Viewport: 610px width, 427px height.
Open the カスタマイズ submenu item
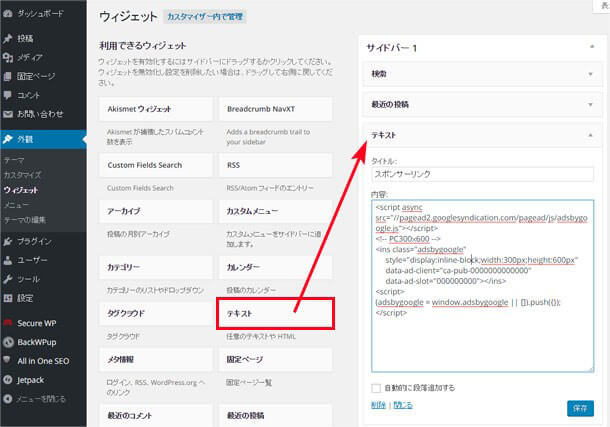click(x=23, y=175)
